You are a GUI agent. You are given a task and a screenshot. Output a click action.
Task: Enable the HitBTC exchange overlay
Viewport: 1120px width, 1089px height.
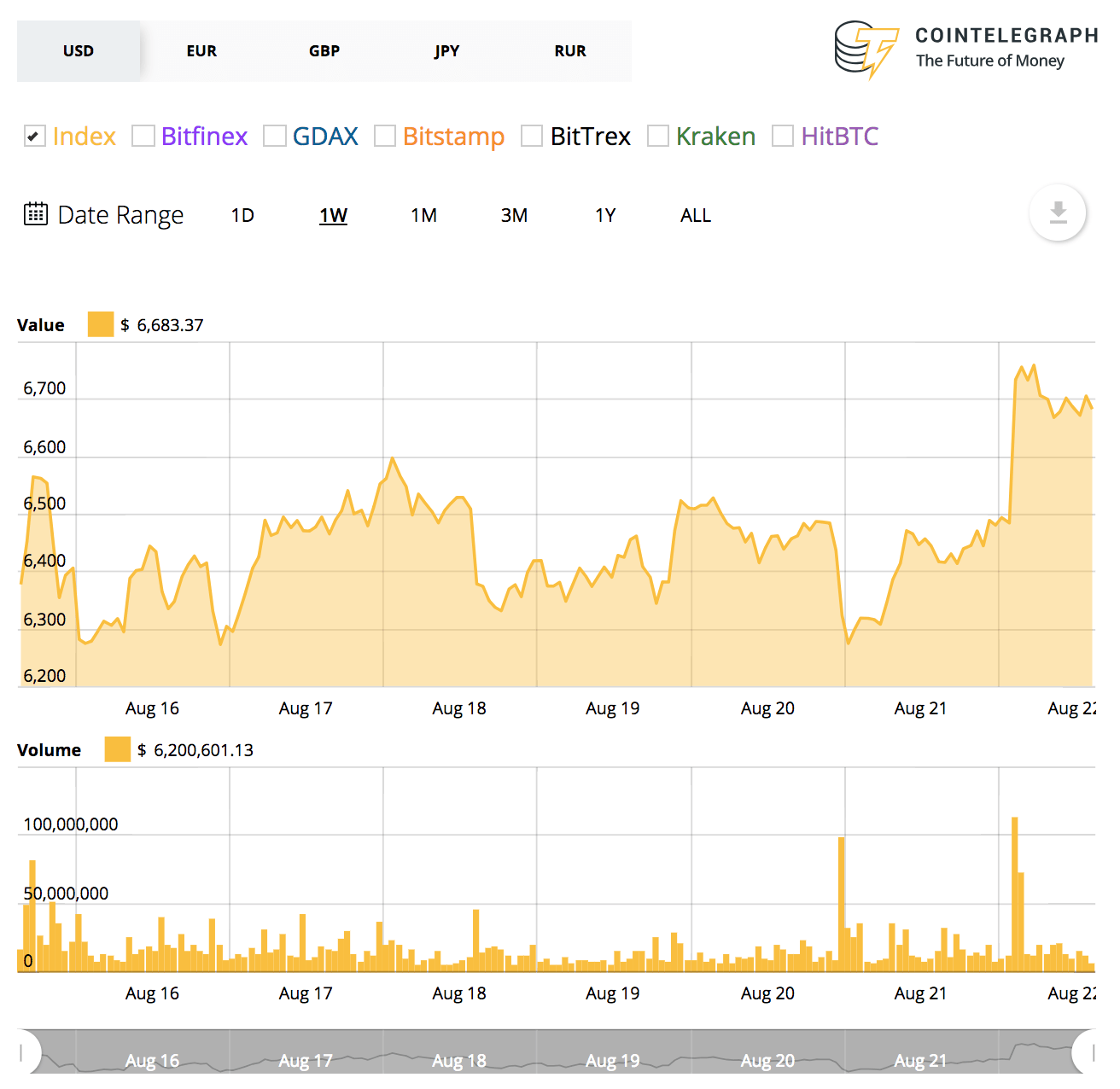coord(782,136)
